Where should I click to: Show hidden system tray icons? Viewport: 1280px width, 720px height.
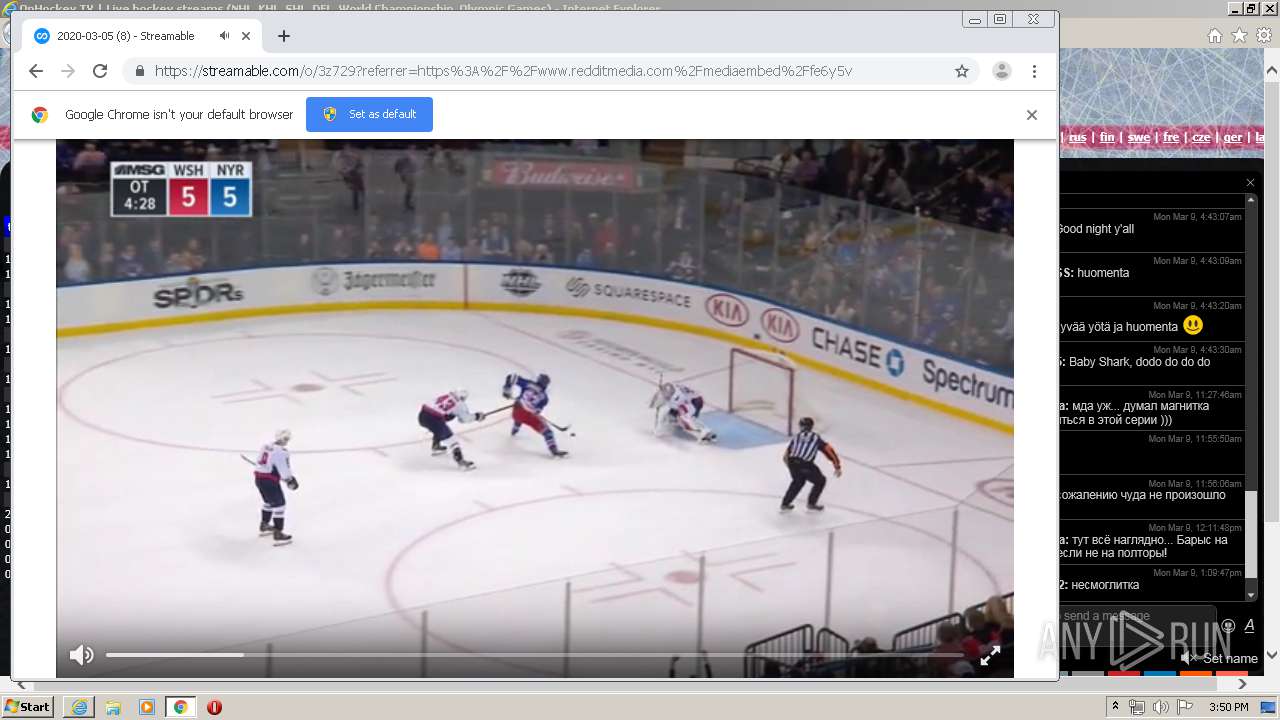click(1117, 707)
